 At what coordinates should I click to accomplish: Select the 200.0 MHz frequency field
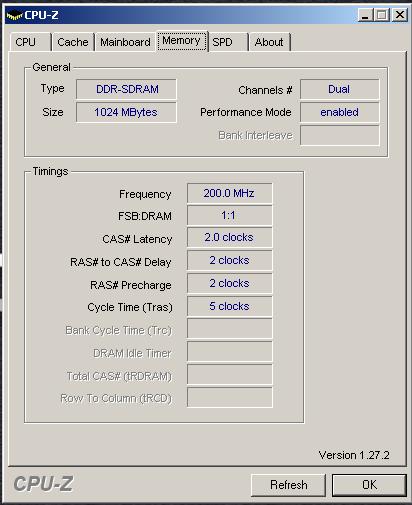(x=230, y=193)
